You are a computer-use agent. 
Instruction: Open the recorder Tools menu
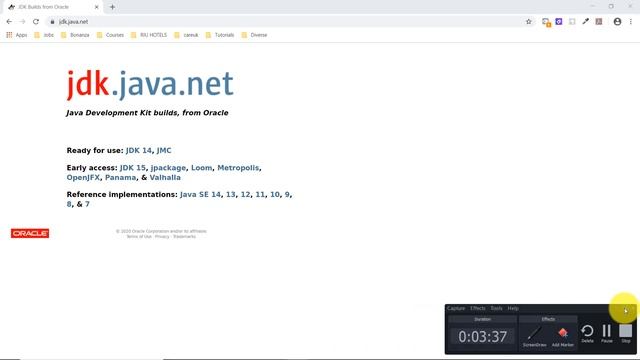[496, 308]
